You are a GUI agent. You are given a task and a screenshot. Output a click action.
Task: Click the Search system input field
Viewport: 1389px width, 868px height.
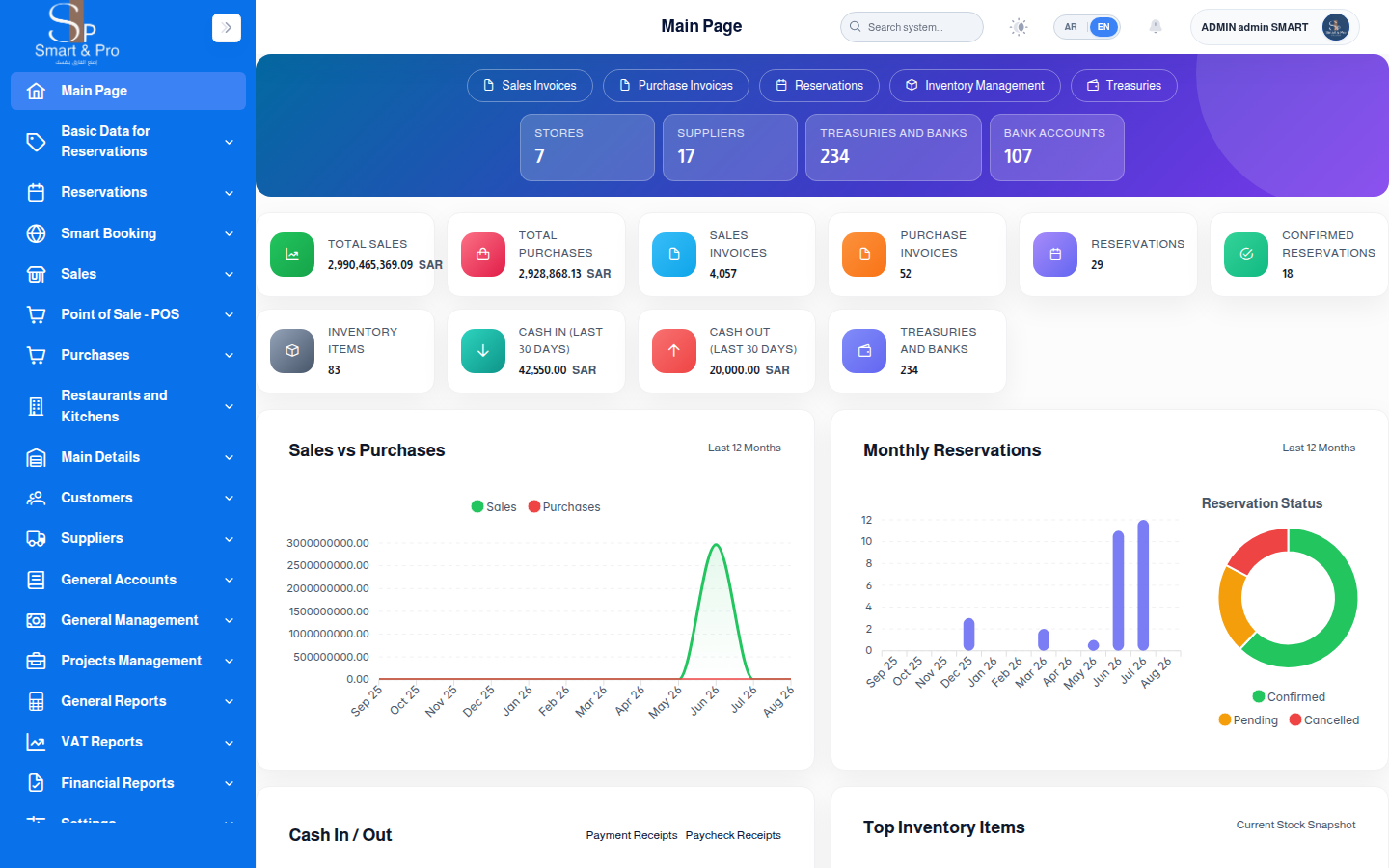pyautogui.click(x=912, y=27)
